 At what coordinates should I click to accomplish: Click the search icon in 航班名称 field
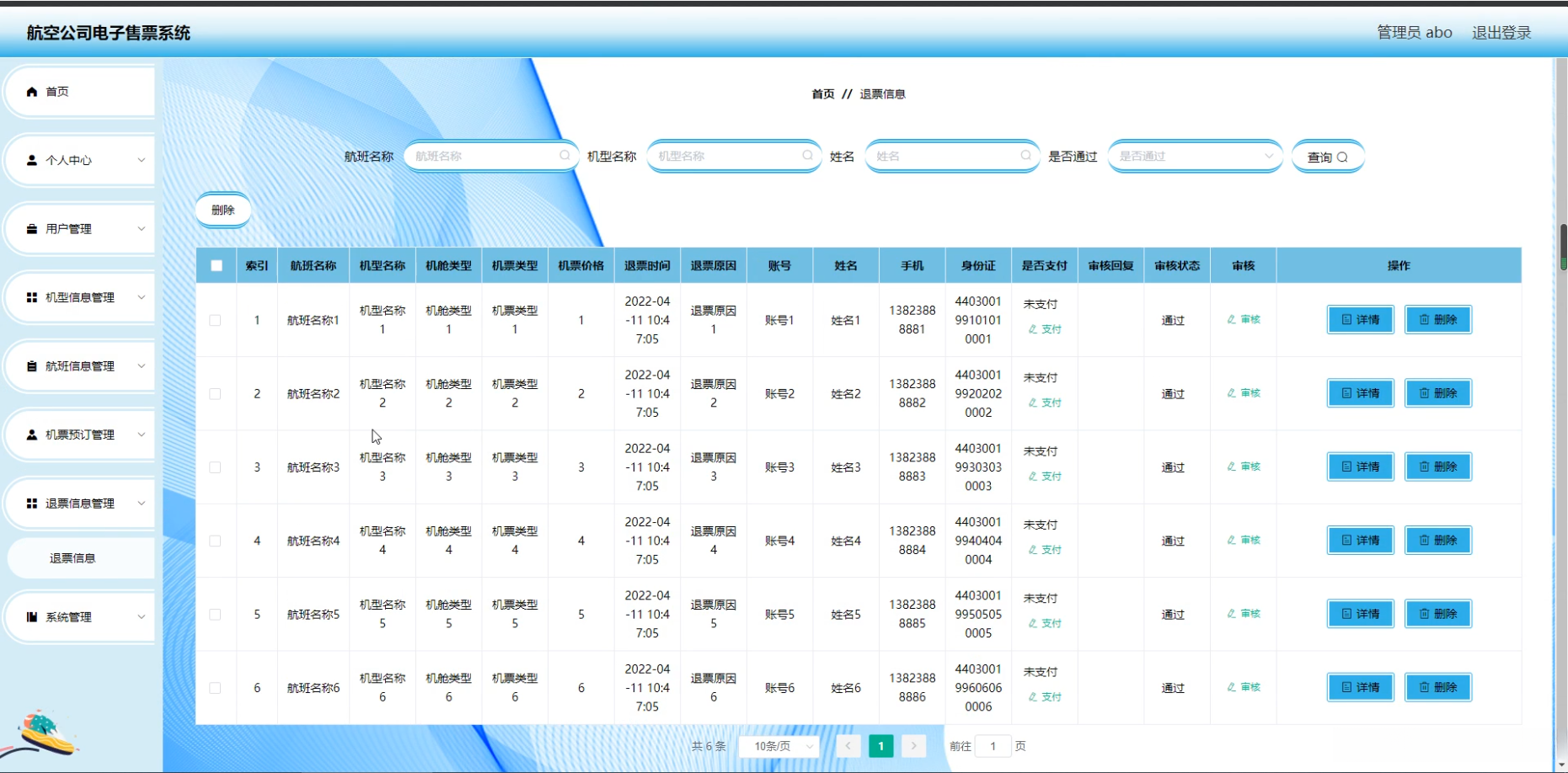click(565, 156)
